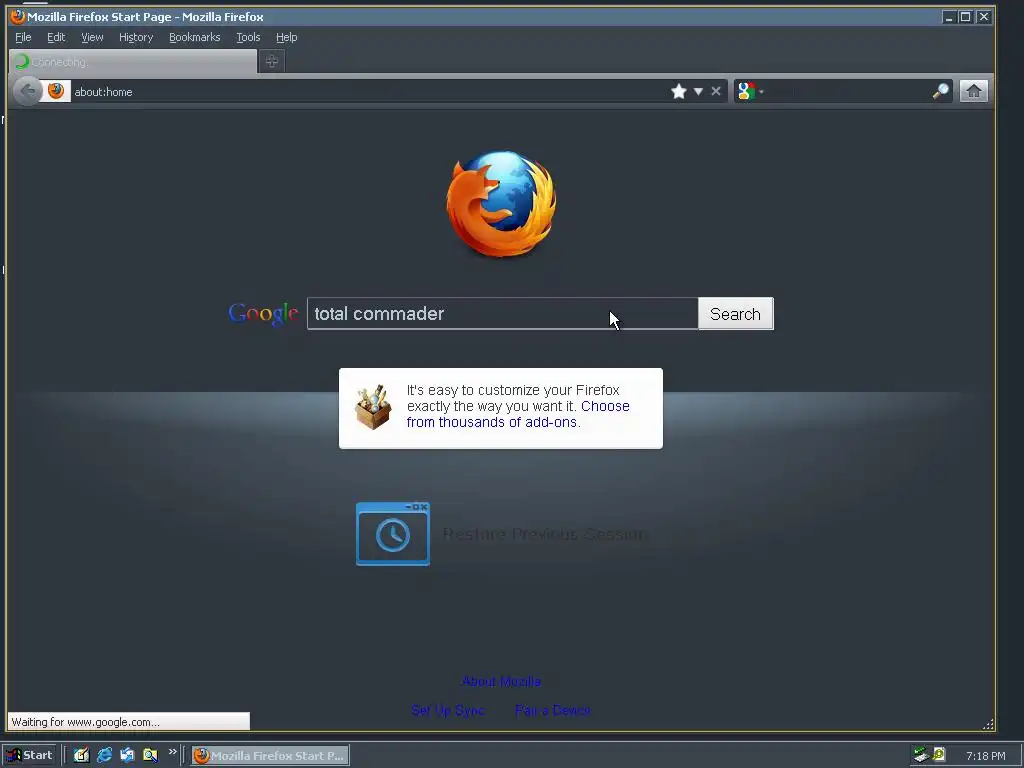Minimize the Firefox window

(949, 17)
